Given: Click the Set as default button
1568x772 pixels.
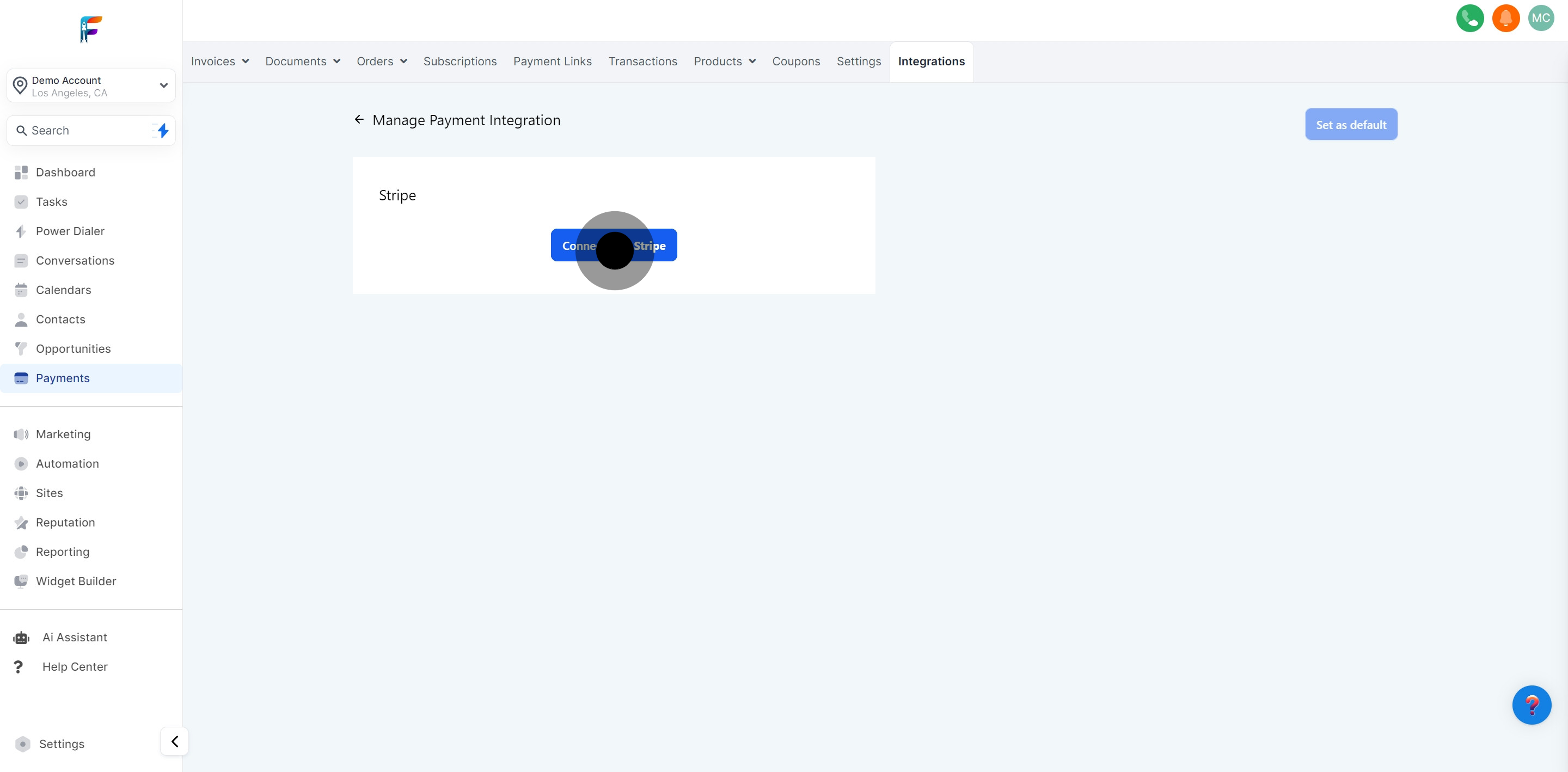Looking at the screenshot, I should pyautogui.click(x=1351, y=125).
